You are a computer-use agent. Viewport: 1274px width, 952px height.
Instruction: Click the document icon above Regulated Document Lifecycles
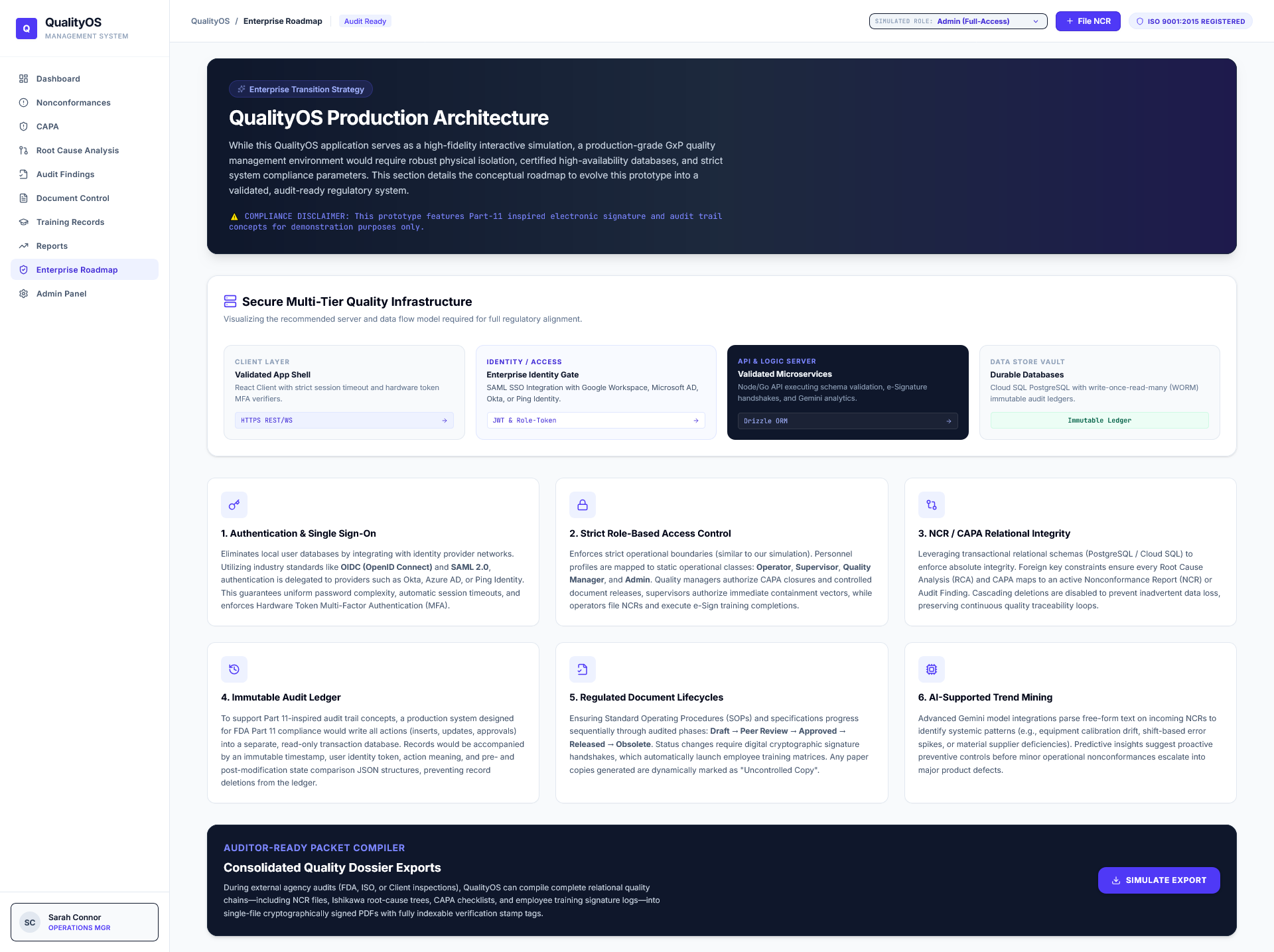pos(583,669)
